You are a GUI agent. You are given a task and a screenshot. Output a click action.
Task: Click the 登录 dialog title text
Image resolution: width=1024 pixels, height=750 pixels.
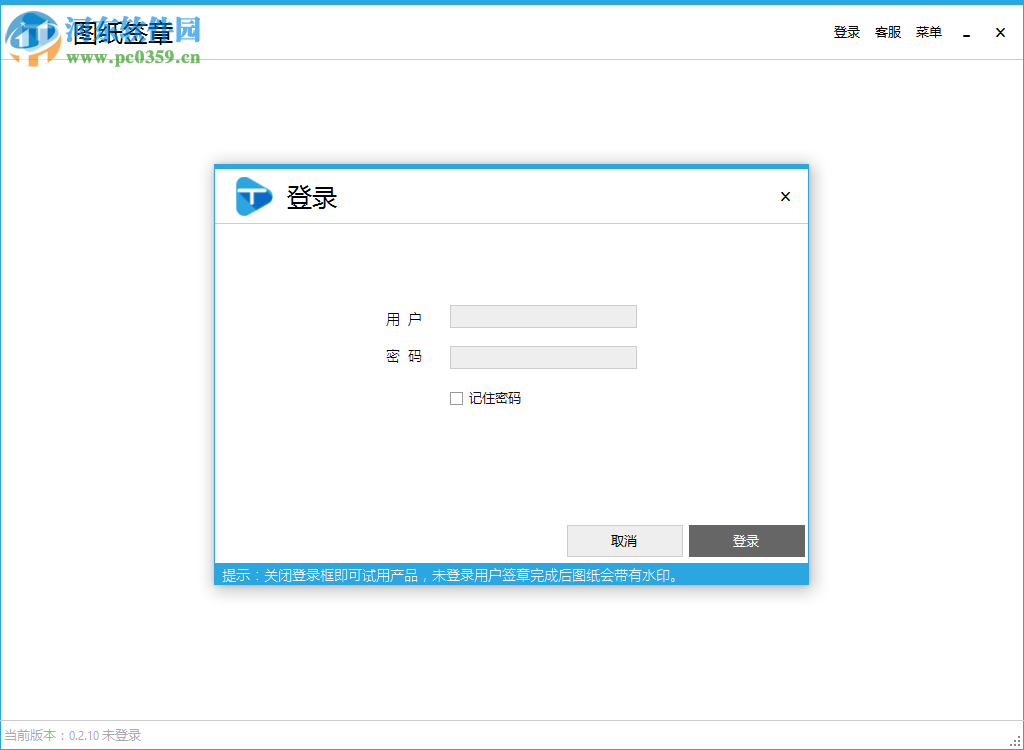pos(310,197)
